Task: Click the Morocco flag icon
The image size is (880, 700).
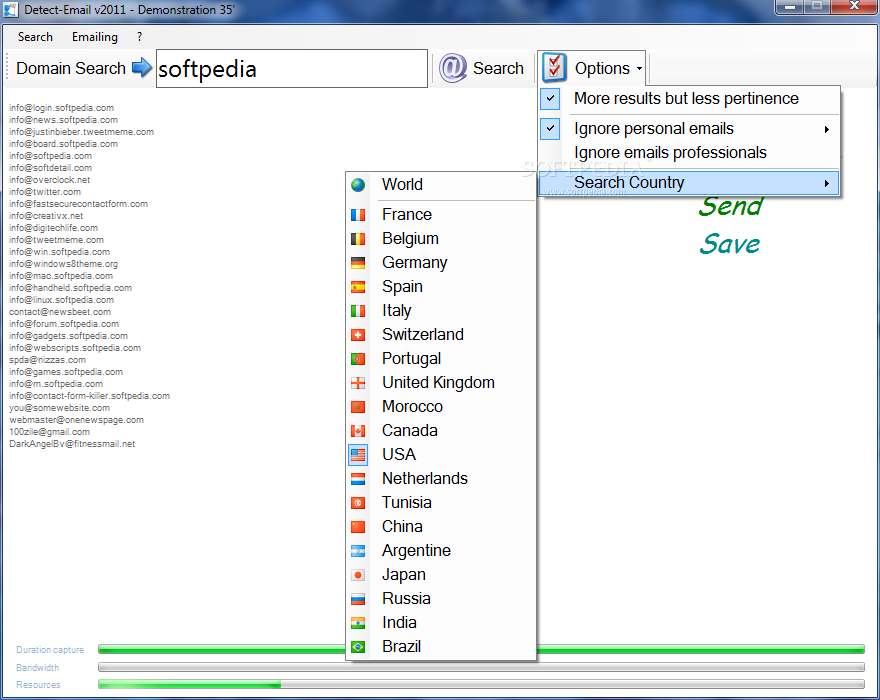Action: (x=358, y=407)
